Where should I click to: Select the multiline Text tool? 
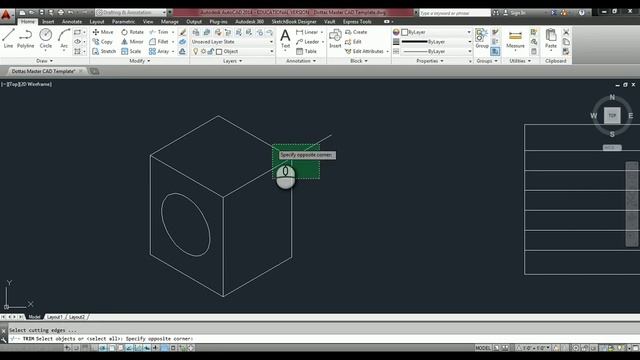285,39
